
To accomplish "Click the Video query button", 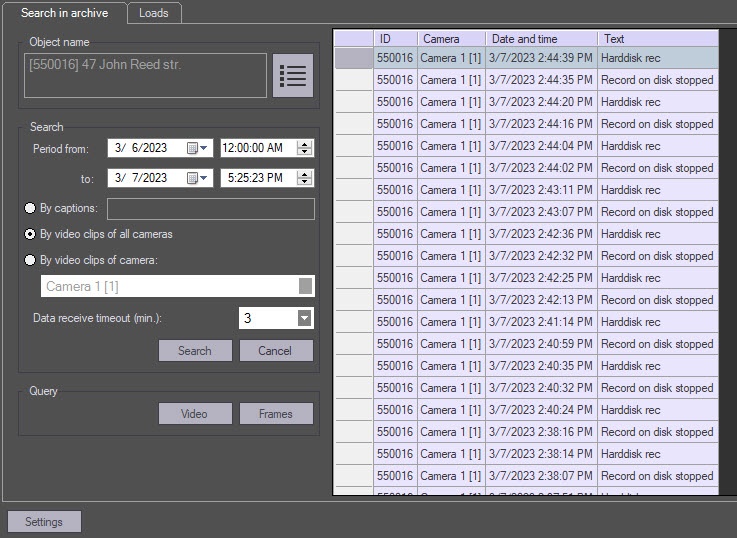I will tap(195, 413).
